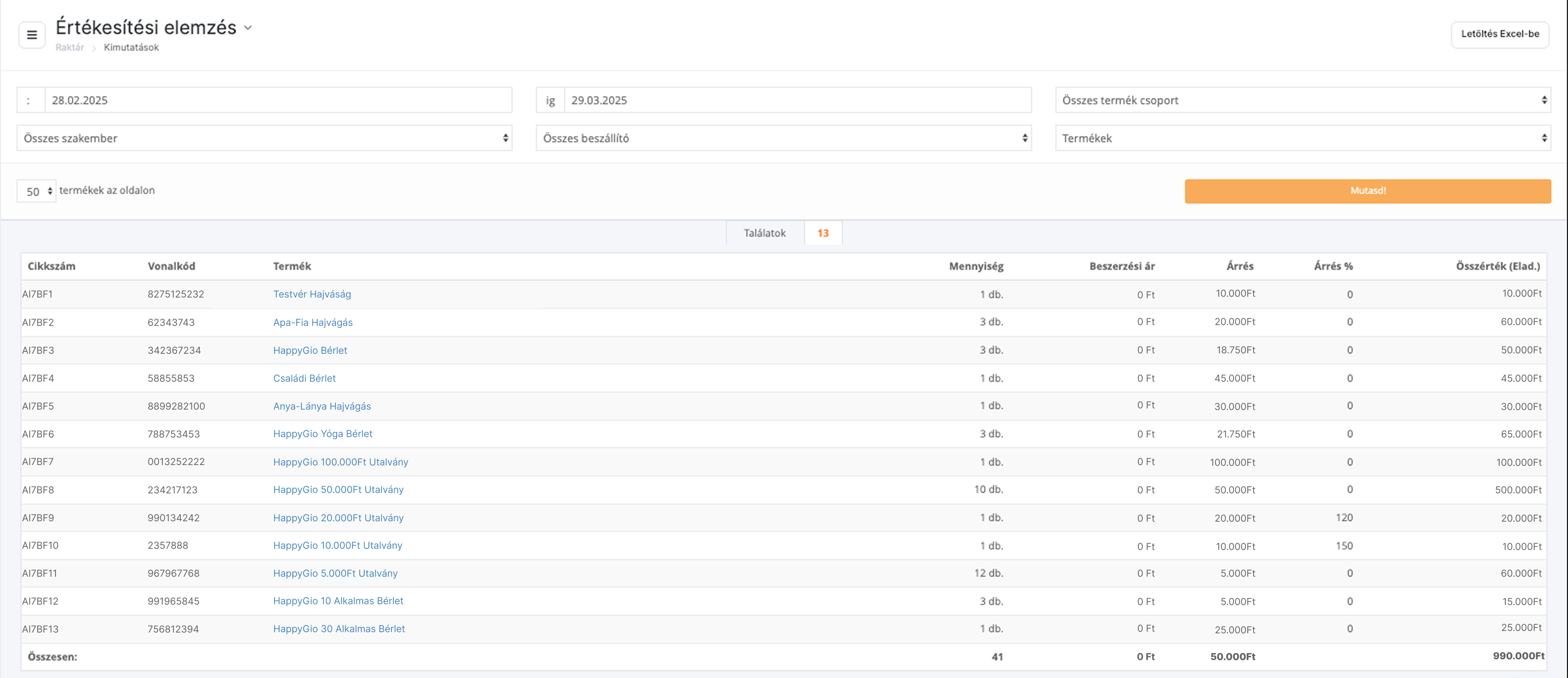
Task: Sort by the Mennyiség column header
Action: [x=976, y=266]
